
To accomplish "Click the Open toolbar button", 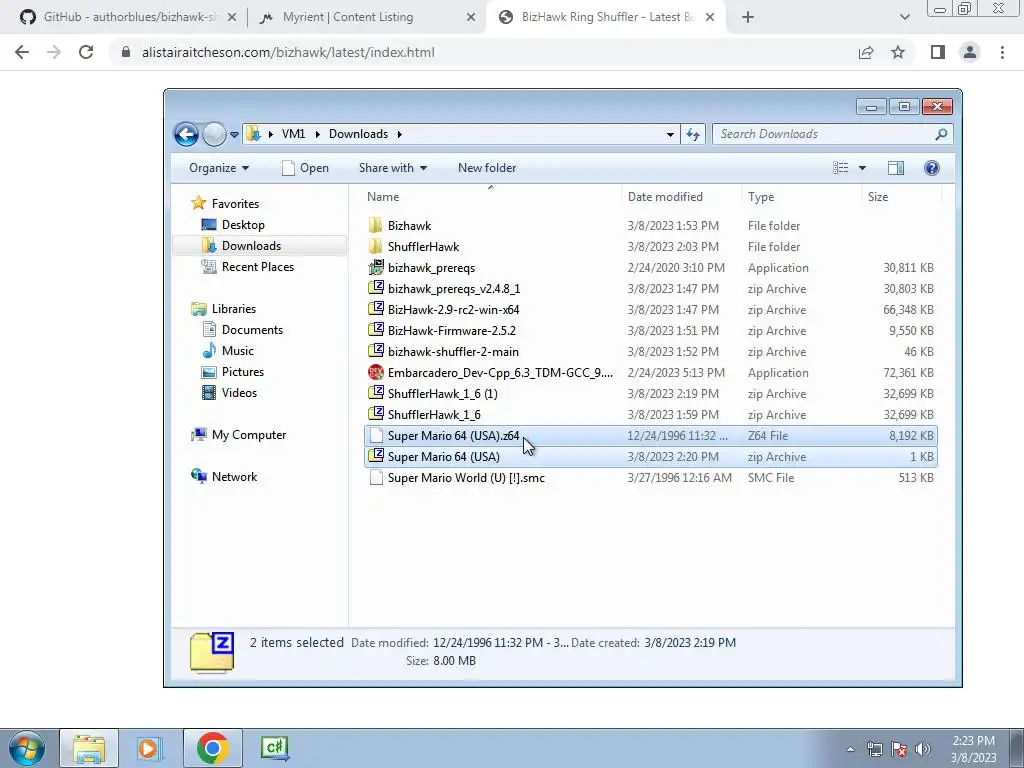I will [305, 168].
